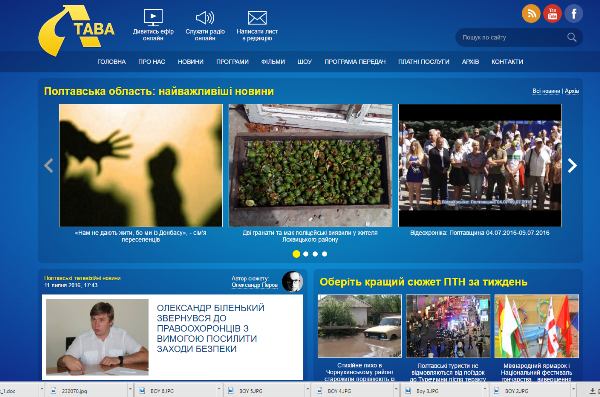Open the Олександр Біленький article headline
The image size is (600, 397).
(210, 328)
